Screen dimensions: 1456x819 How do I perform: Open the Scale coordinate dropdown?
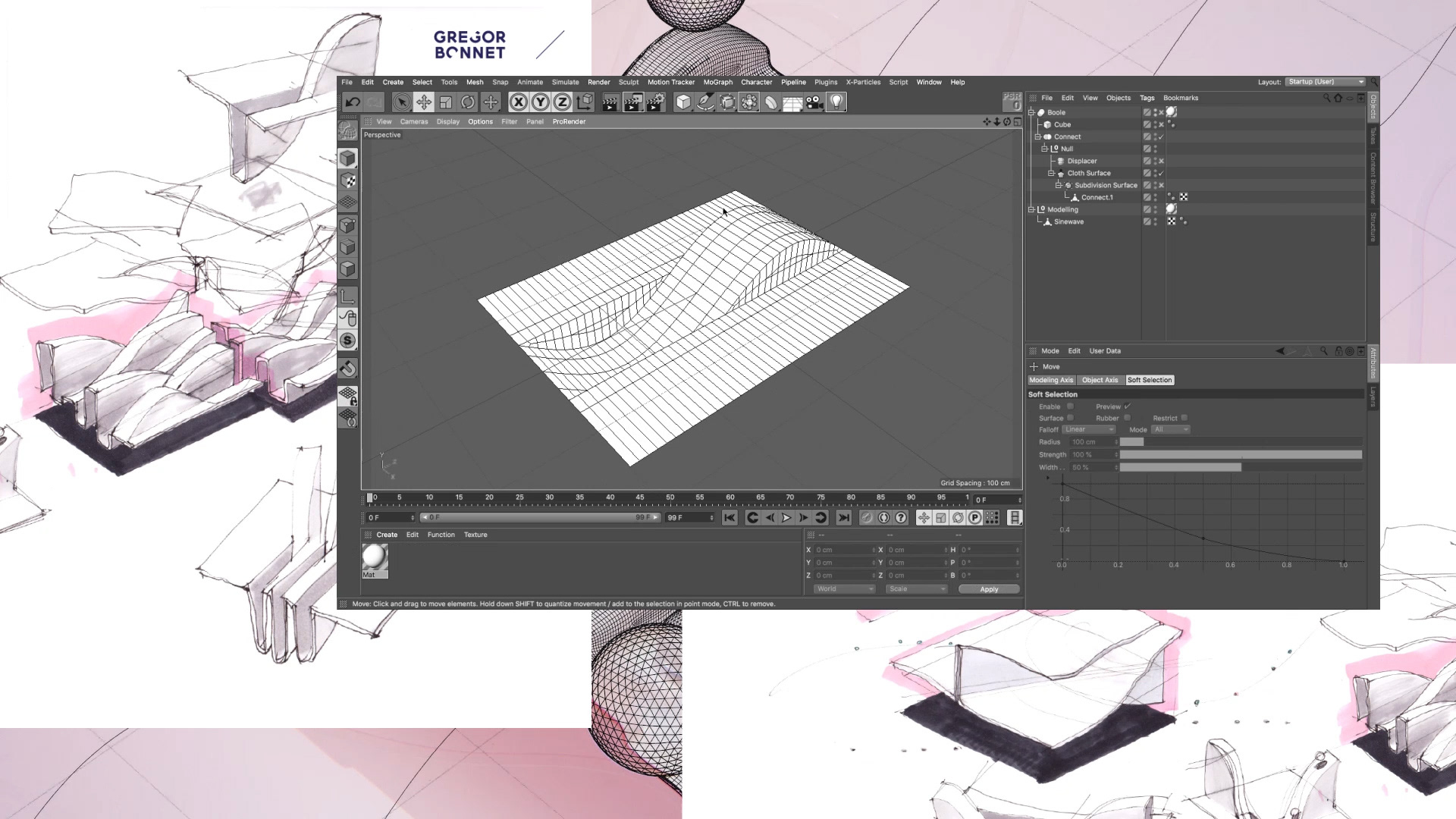click(918, 589)
